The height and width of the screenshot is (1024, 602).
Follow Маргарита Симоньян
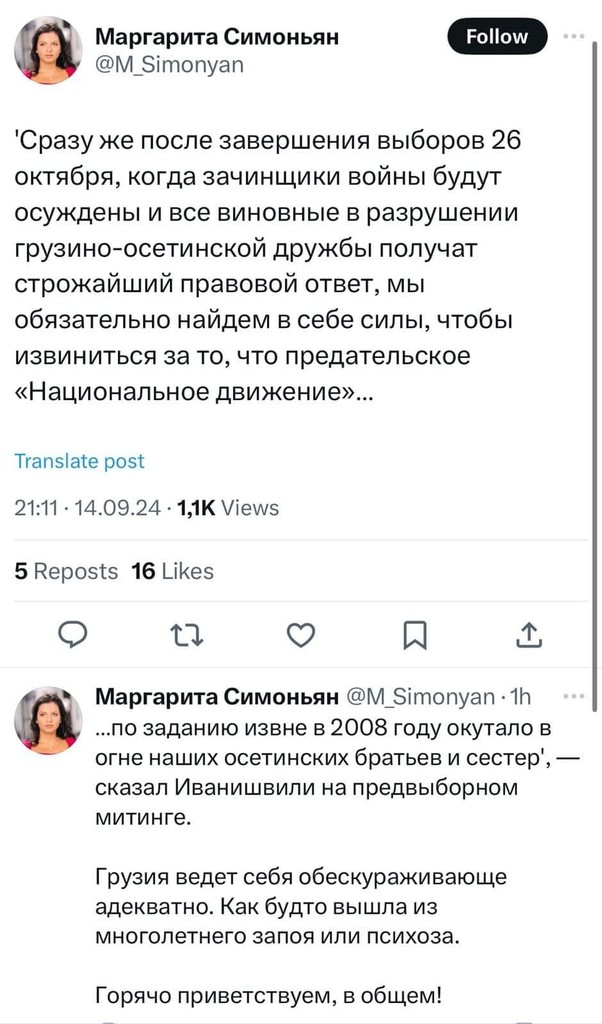point(497,37)
